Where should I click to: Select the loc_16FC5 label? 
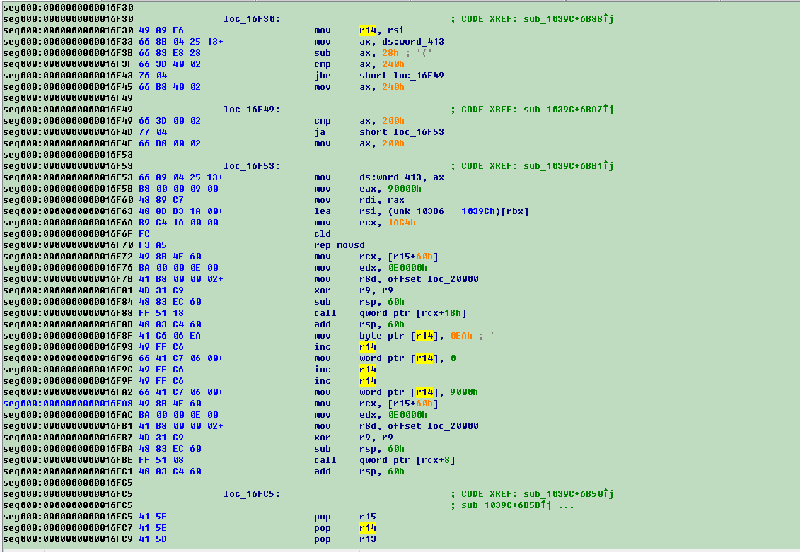click(252, 494)
